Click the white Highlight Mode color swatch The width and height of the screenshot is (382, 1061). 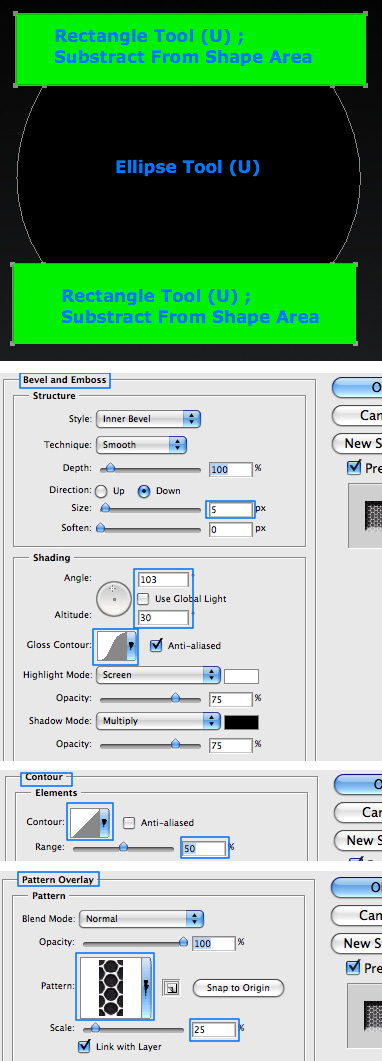point(241,675)
